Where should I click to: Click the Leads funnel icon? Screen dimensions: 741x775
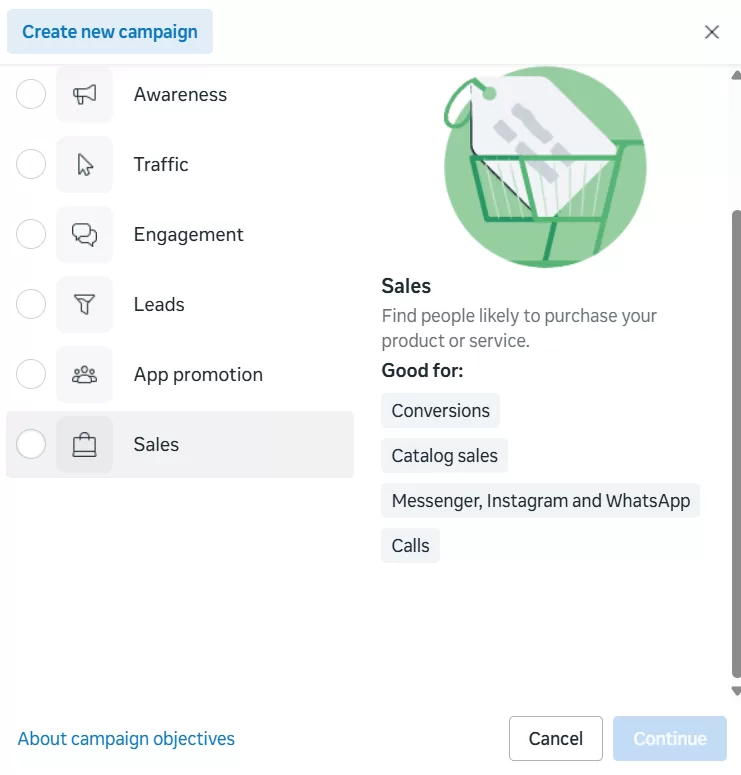coord(85,305)
